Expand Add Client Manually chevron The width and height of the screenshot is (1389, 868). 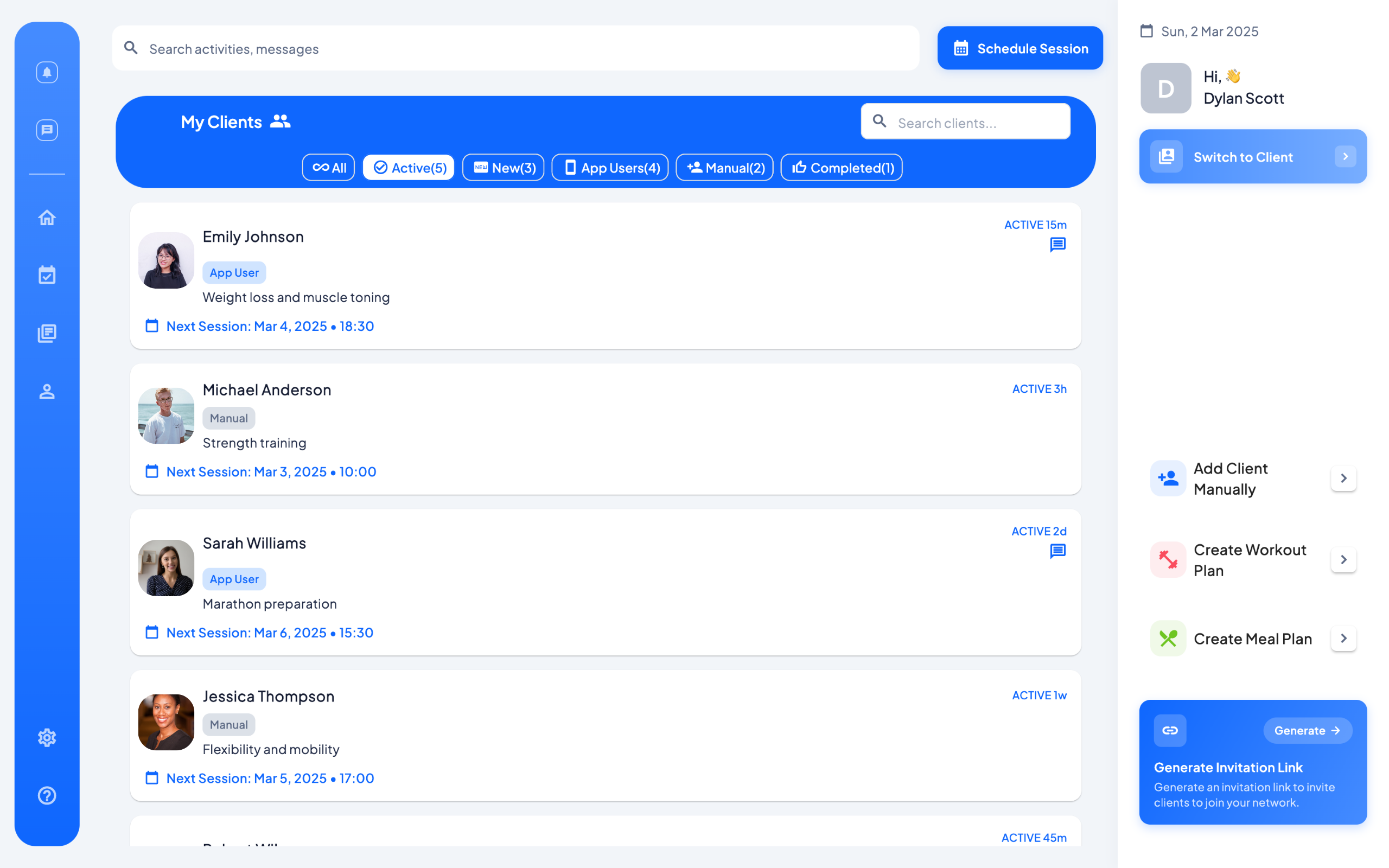(1343, 478)
